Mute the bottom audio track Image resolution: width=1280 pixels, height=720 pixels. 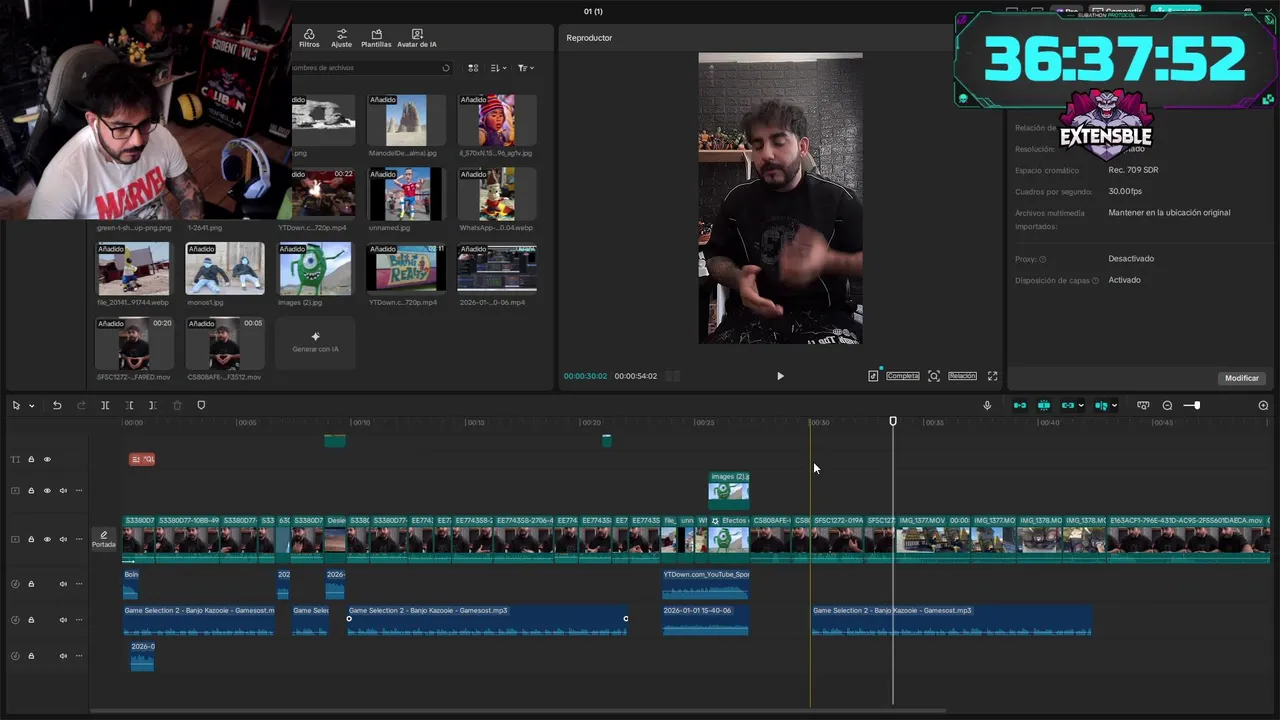[63, 656]
